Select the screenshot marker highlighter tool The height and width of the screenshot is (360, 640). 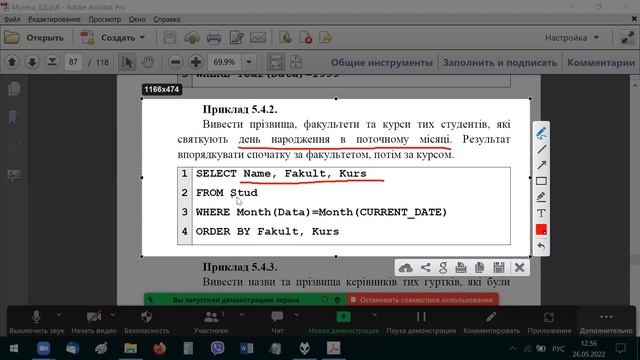point(541,197)
